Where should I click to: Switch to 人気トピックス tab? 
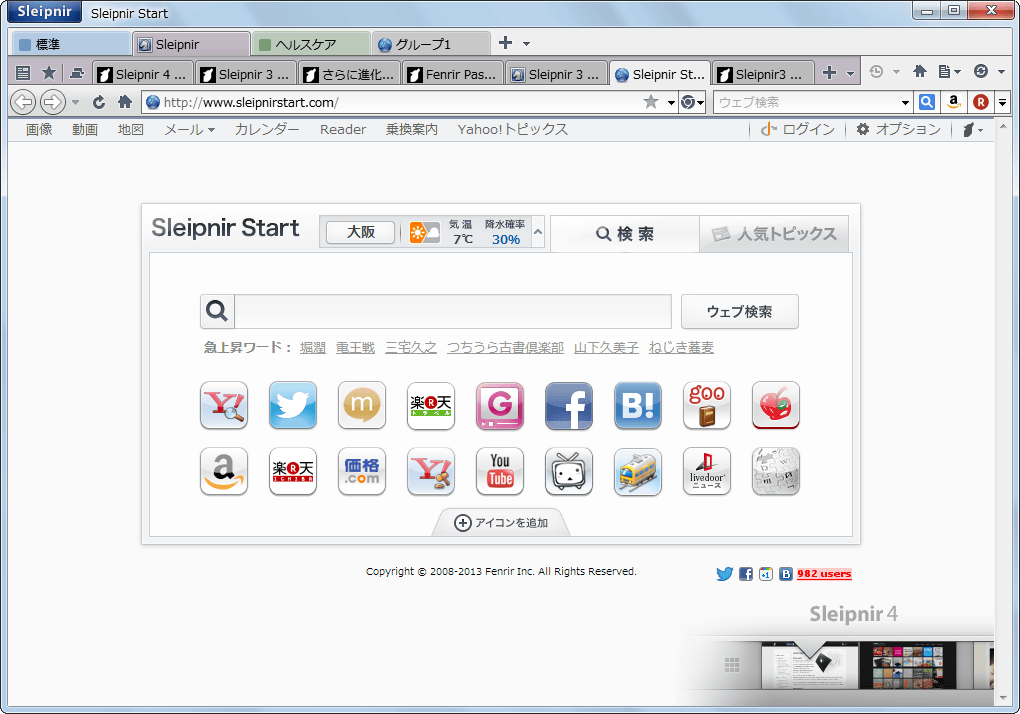point(773,234)
